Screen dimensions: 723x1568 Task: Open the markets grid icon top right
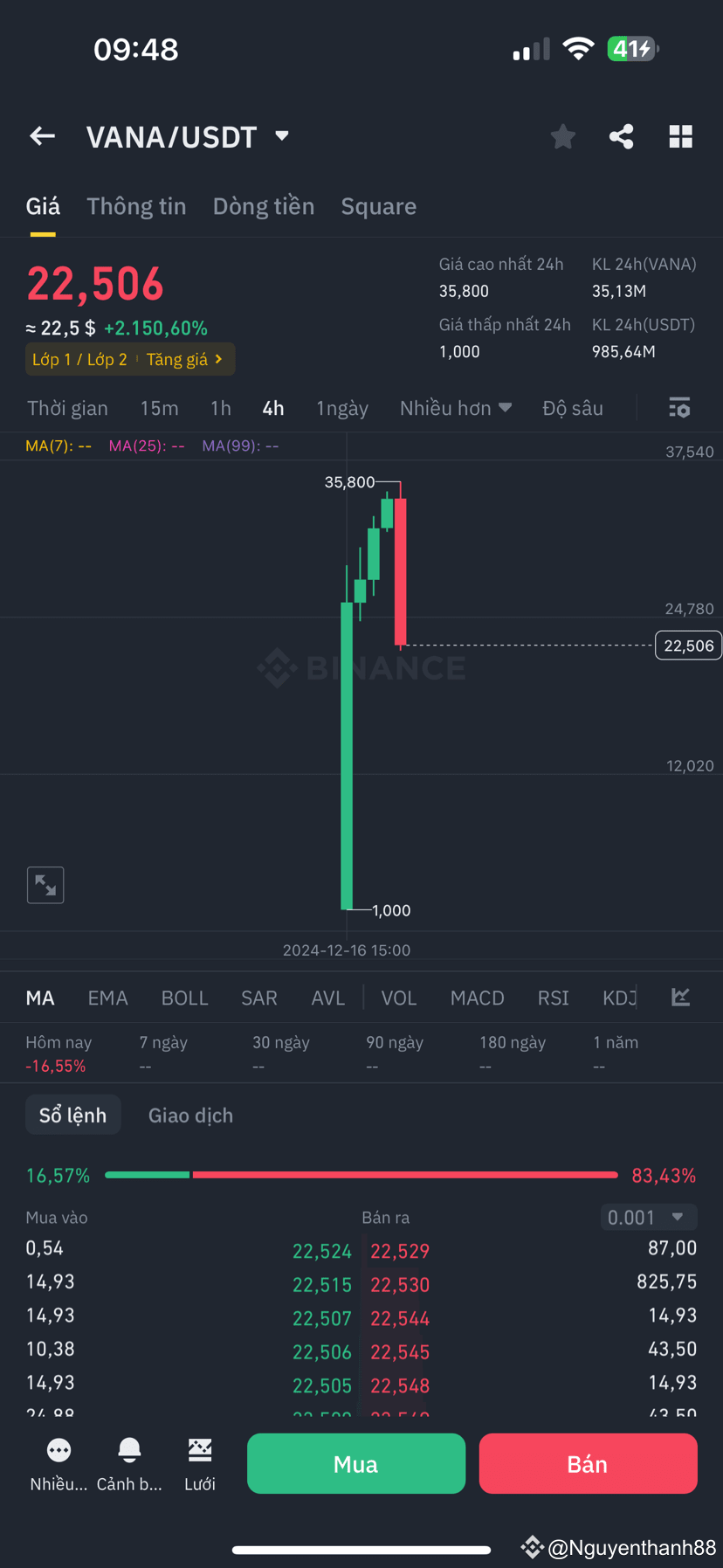pos(680,136)
